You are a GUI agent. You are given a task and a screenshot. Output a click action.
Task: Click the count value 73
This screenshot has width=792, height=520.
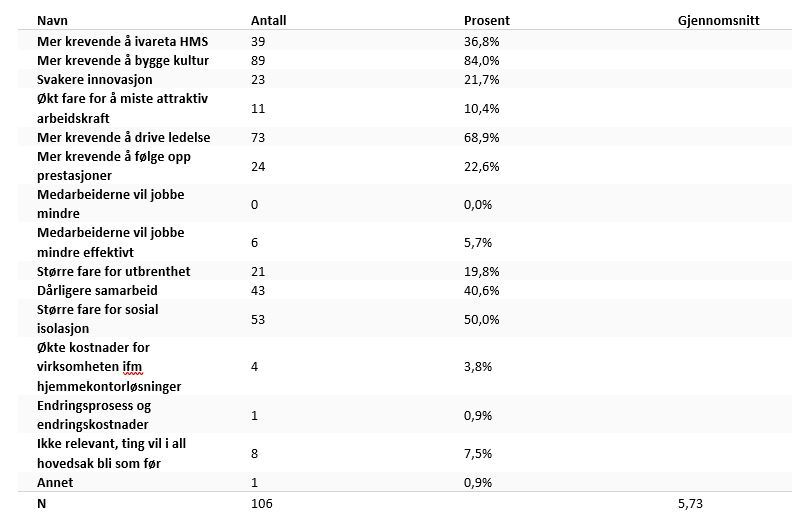[258, 137]
